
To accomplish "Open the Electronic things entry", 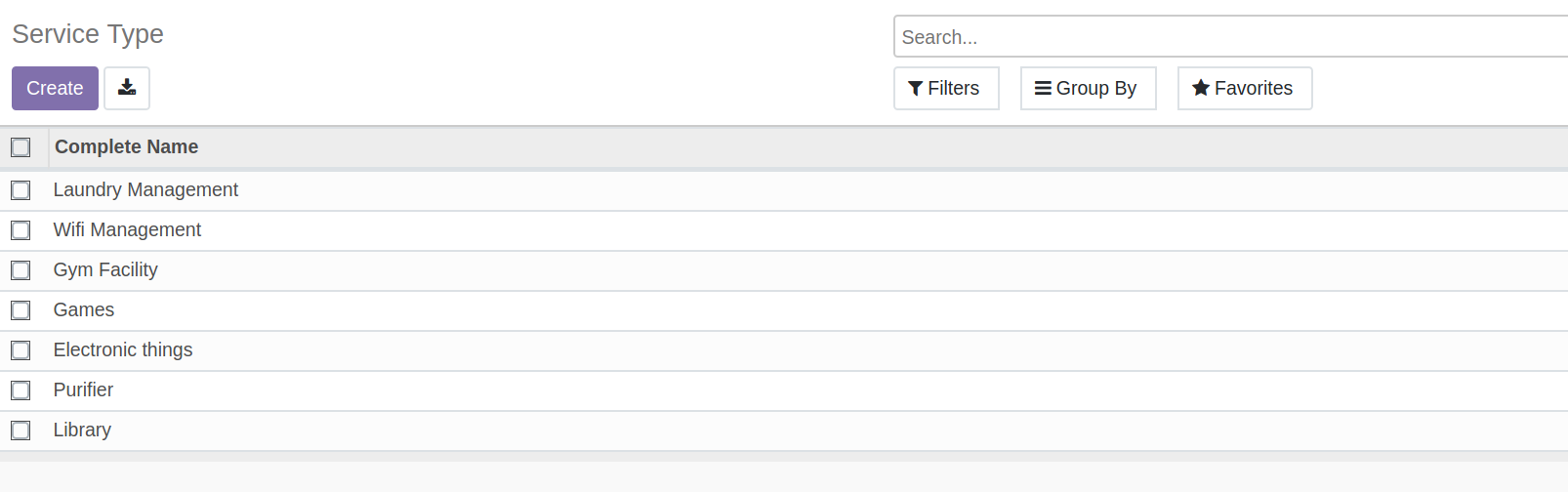I will [123, 349].
